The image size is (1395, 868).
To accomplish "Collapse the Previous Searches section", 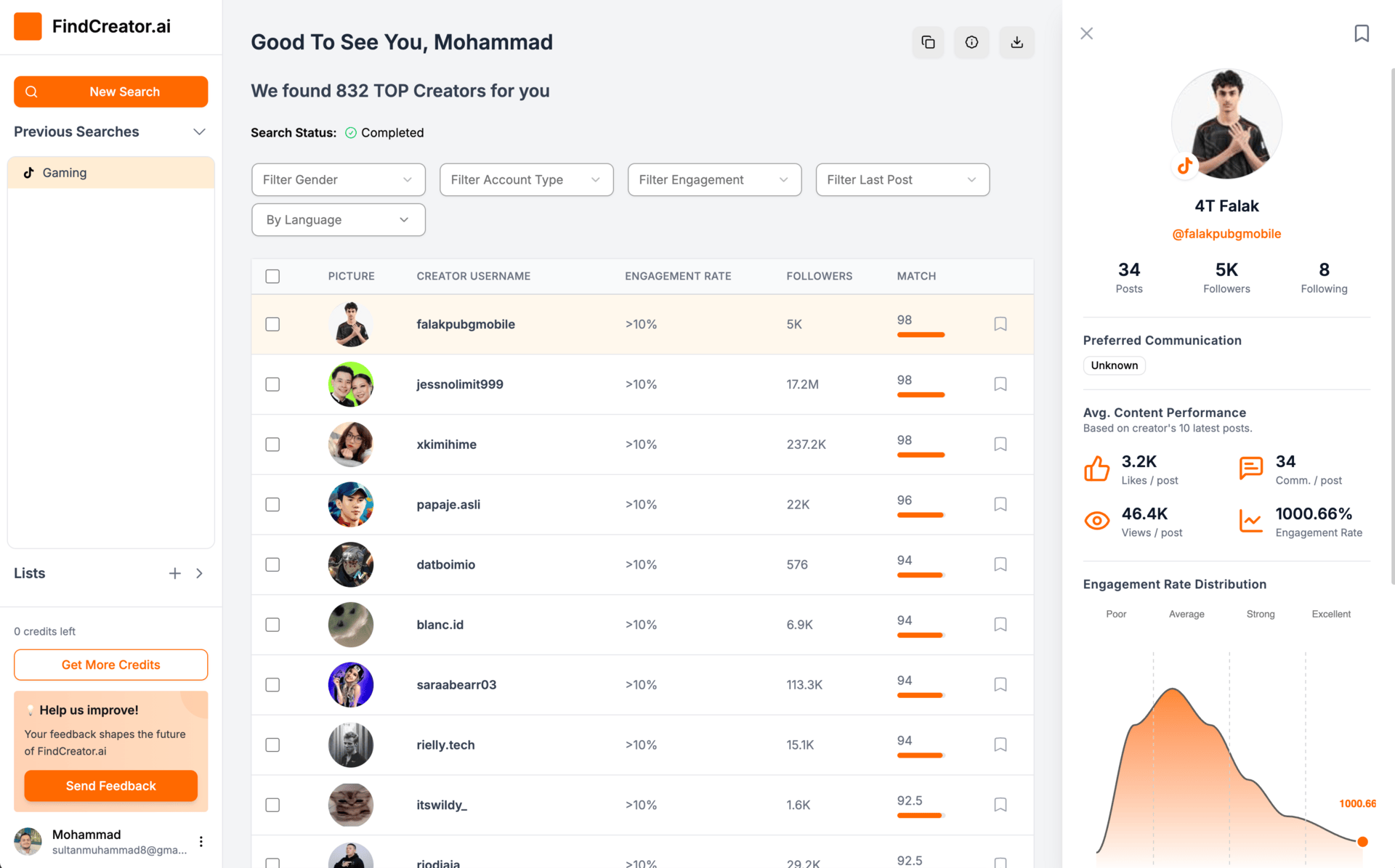I will pyautogui.click(x=199, y=131).
